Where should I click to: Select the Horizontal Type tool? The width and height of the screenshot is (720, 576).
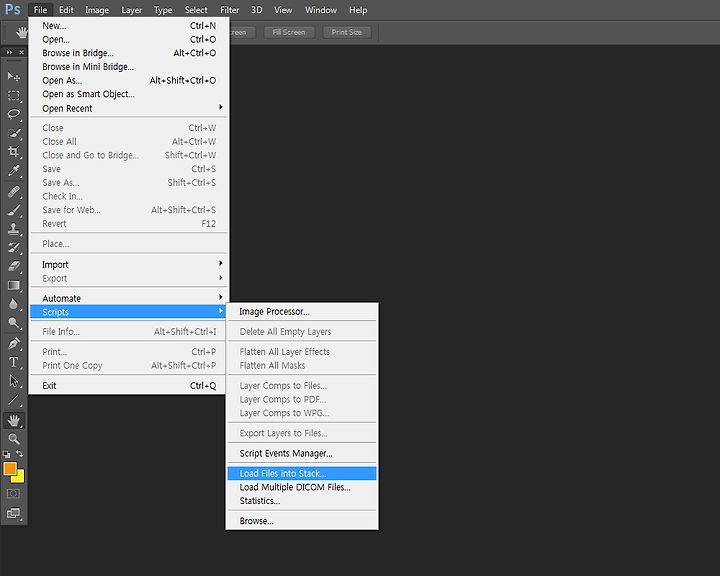pos(13,362)
